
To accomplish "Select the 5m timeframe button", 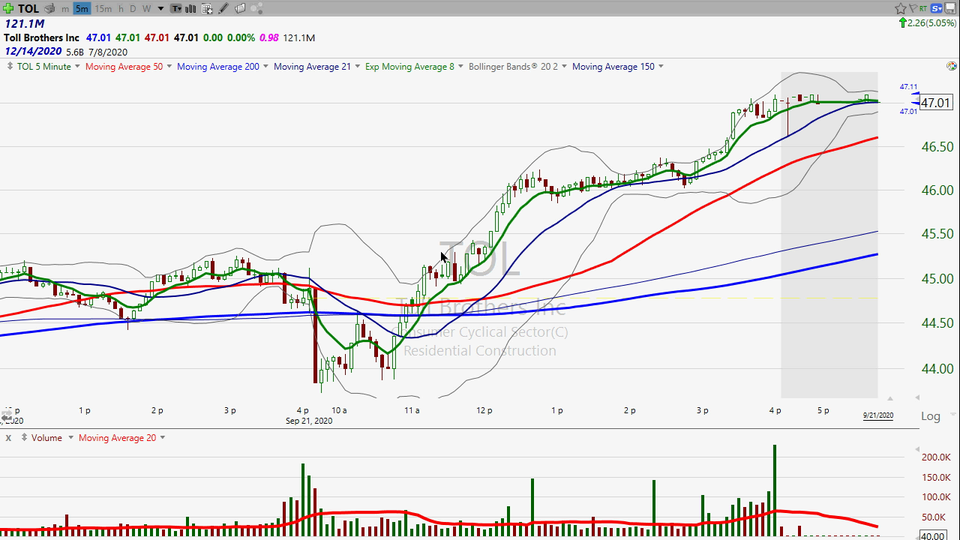I will (x=81, y=8).
